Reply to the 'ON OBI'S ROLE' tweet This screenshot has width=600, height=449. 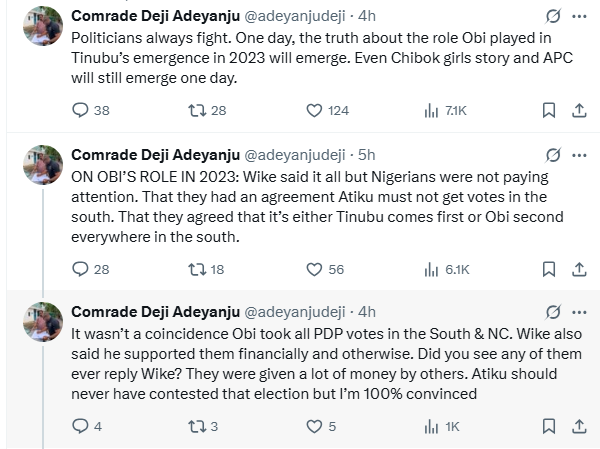(81, 269)
